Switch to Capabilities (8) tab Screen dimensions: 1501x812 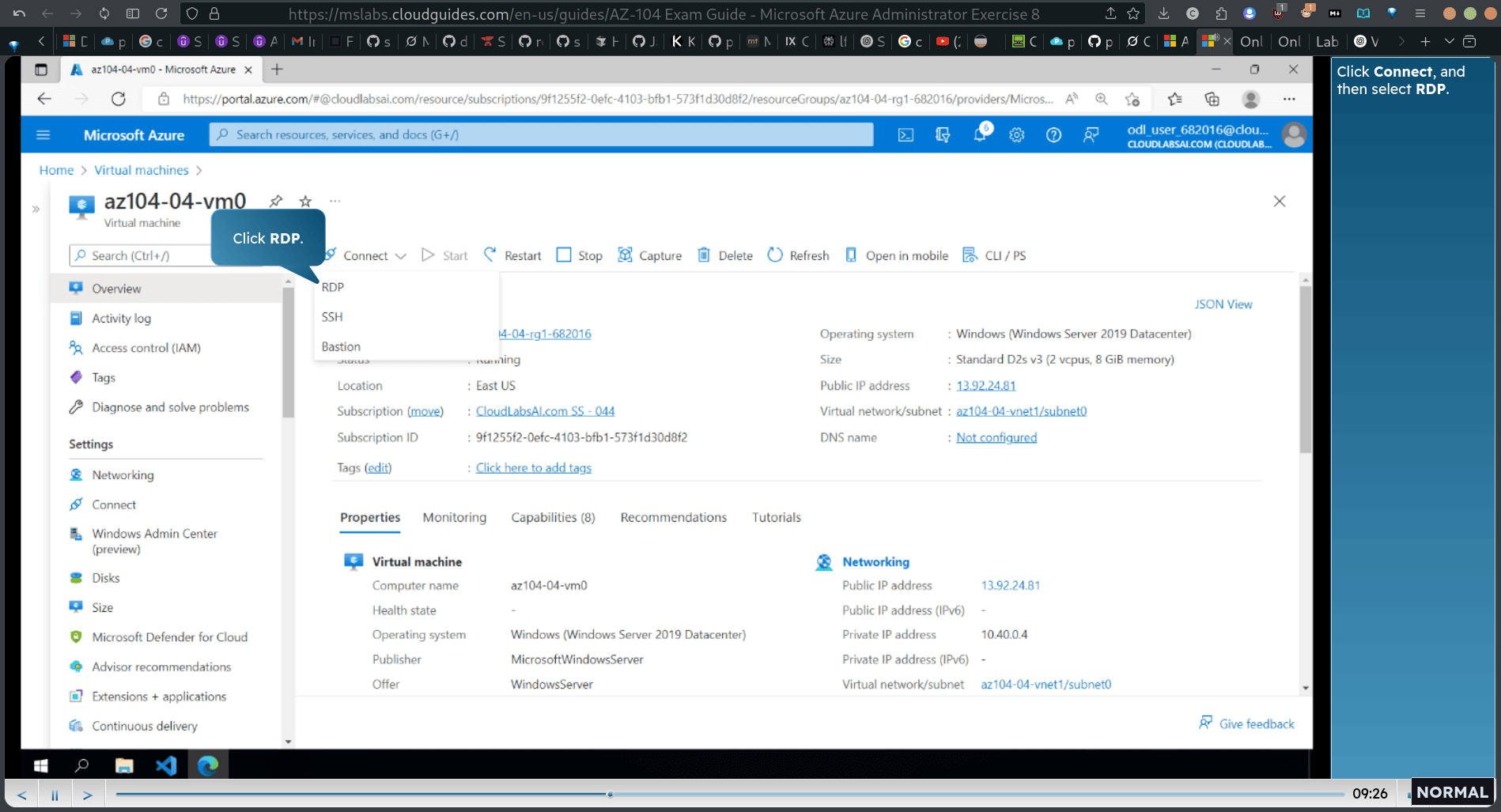tap(553, 517)
